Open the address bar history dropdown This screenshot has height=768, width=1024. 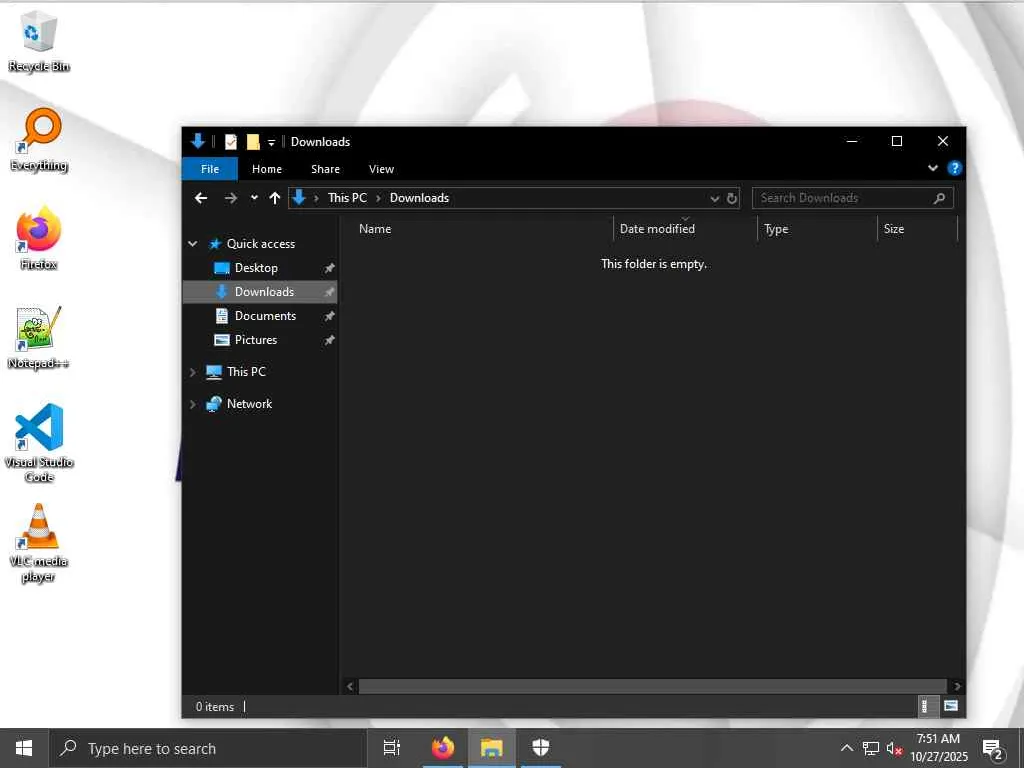pos(714,198)
